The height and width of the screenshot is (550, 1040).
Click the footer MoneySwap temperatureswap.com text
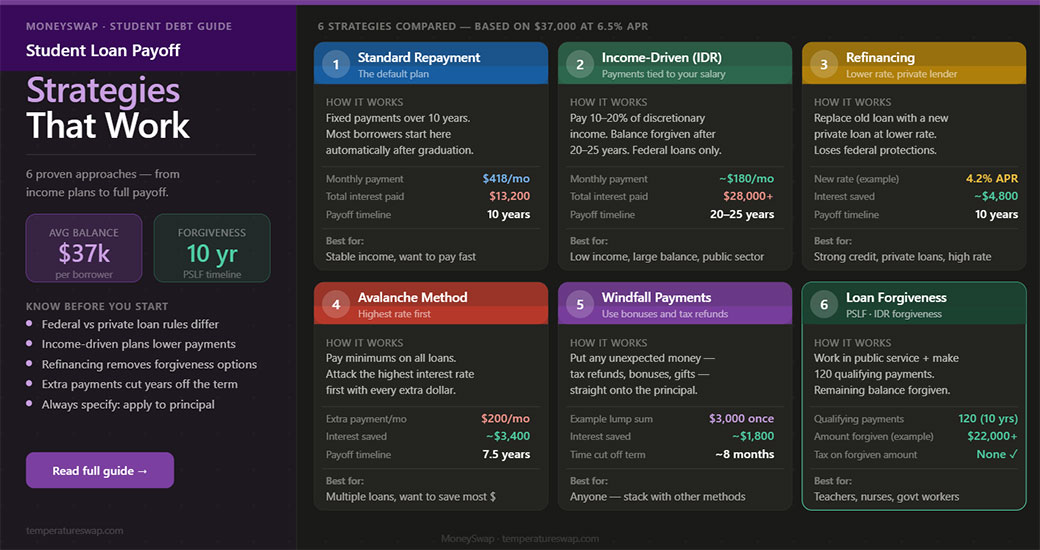(520, 539)
